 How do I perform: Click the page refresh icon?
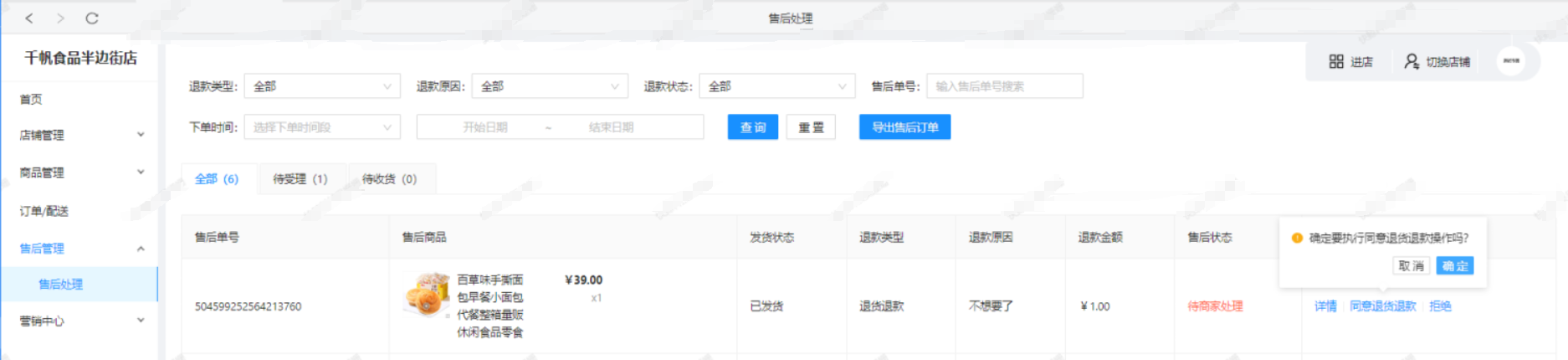click(x=92, y=18)
